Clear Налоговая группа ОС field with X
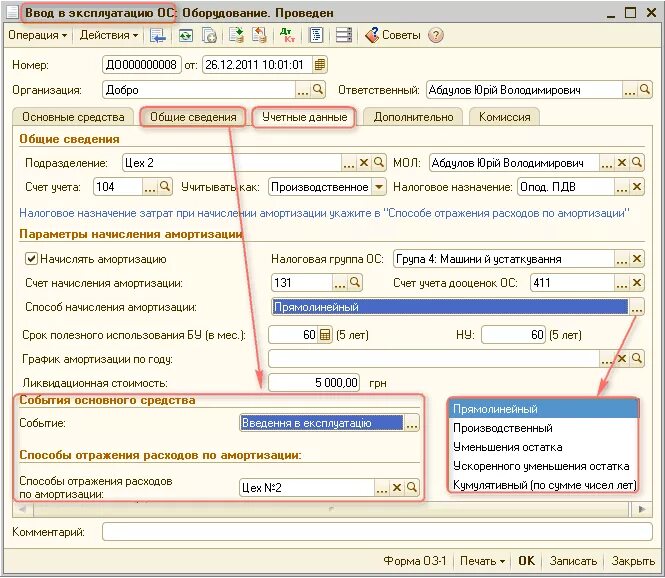This screenshot has width=665, height=578. (637, 259)
